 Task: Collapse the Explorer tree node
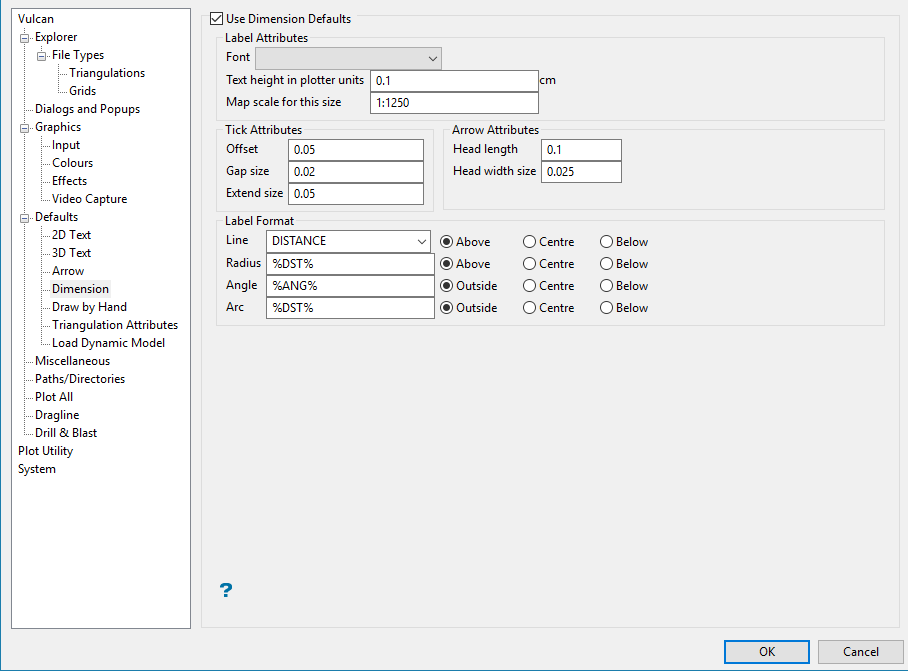24,38
